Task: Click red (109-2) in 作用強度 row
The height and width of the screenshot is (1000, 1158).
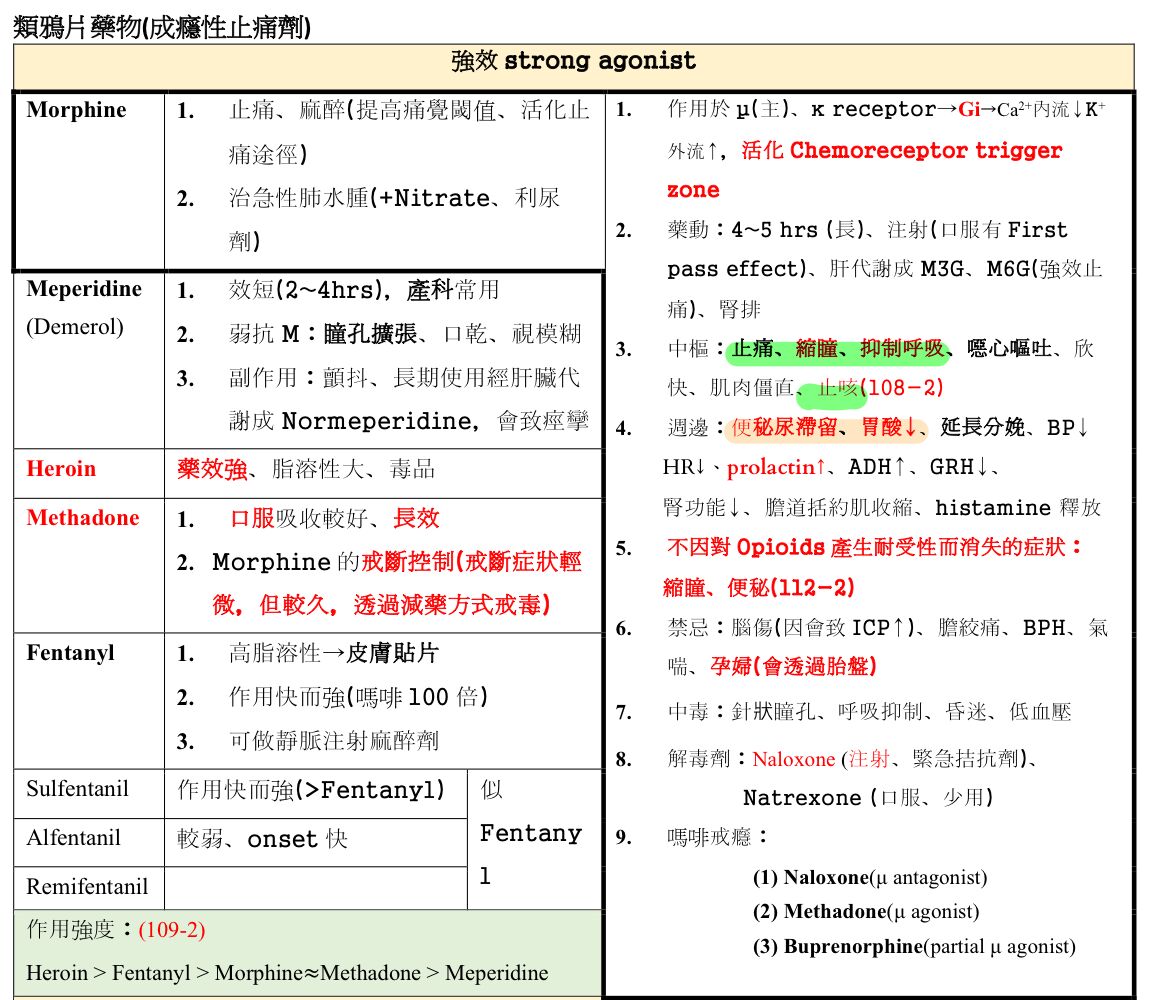Action: coord(172,930)
